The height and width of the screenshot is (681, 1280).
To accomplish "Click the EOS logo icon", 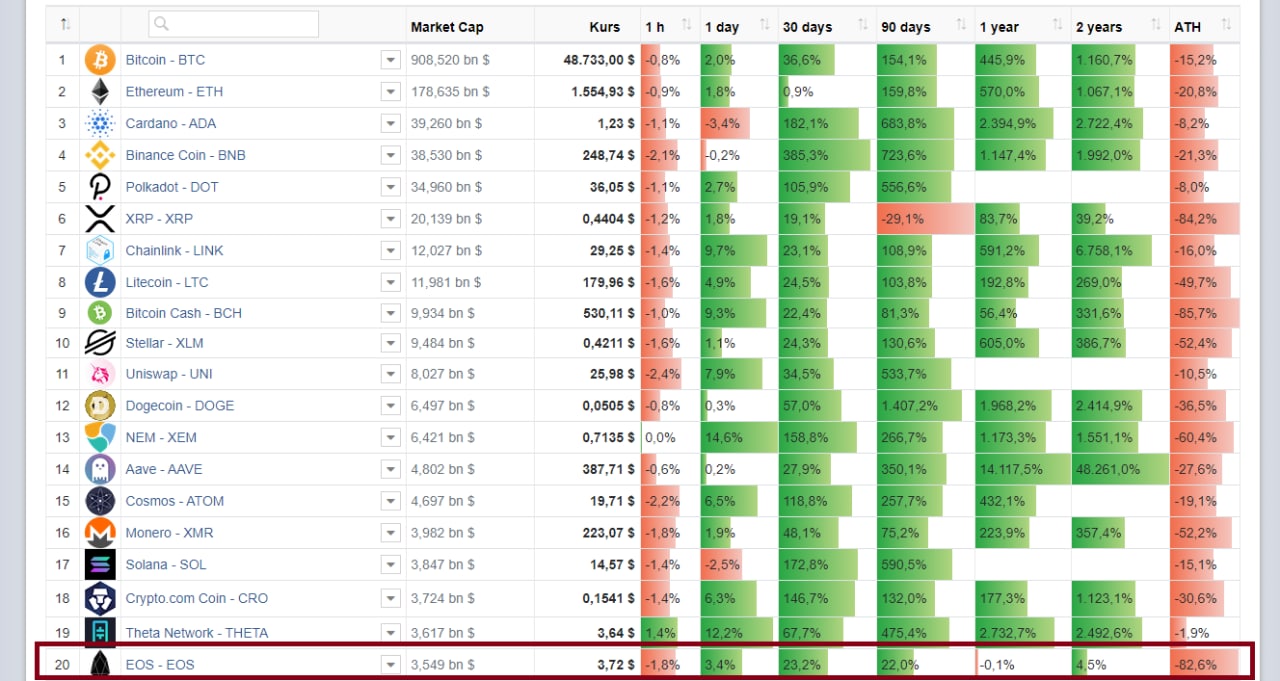I will 100,664.
